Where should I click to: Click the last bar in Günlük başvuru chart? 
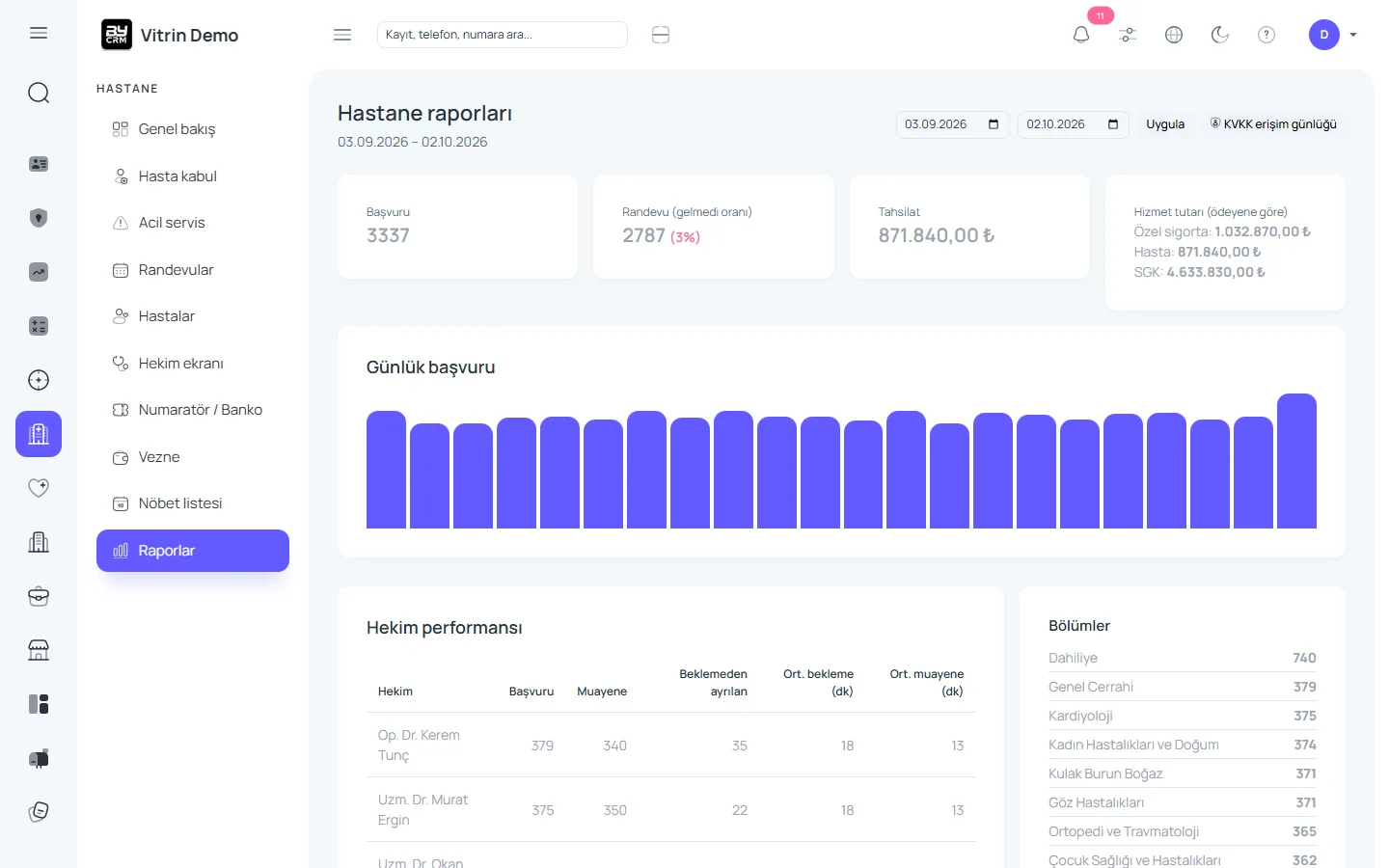(1296, 461)
